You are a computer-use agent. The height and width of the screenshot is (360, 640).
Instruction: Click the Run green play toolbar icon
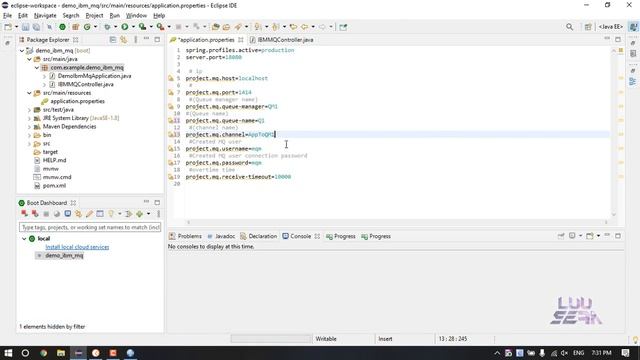click(124, 27)
